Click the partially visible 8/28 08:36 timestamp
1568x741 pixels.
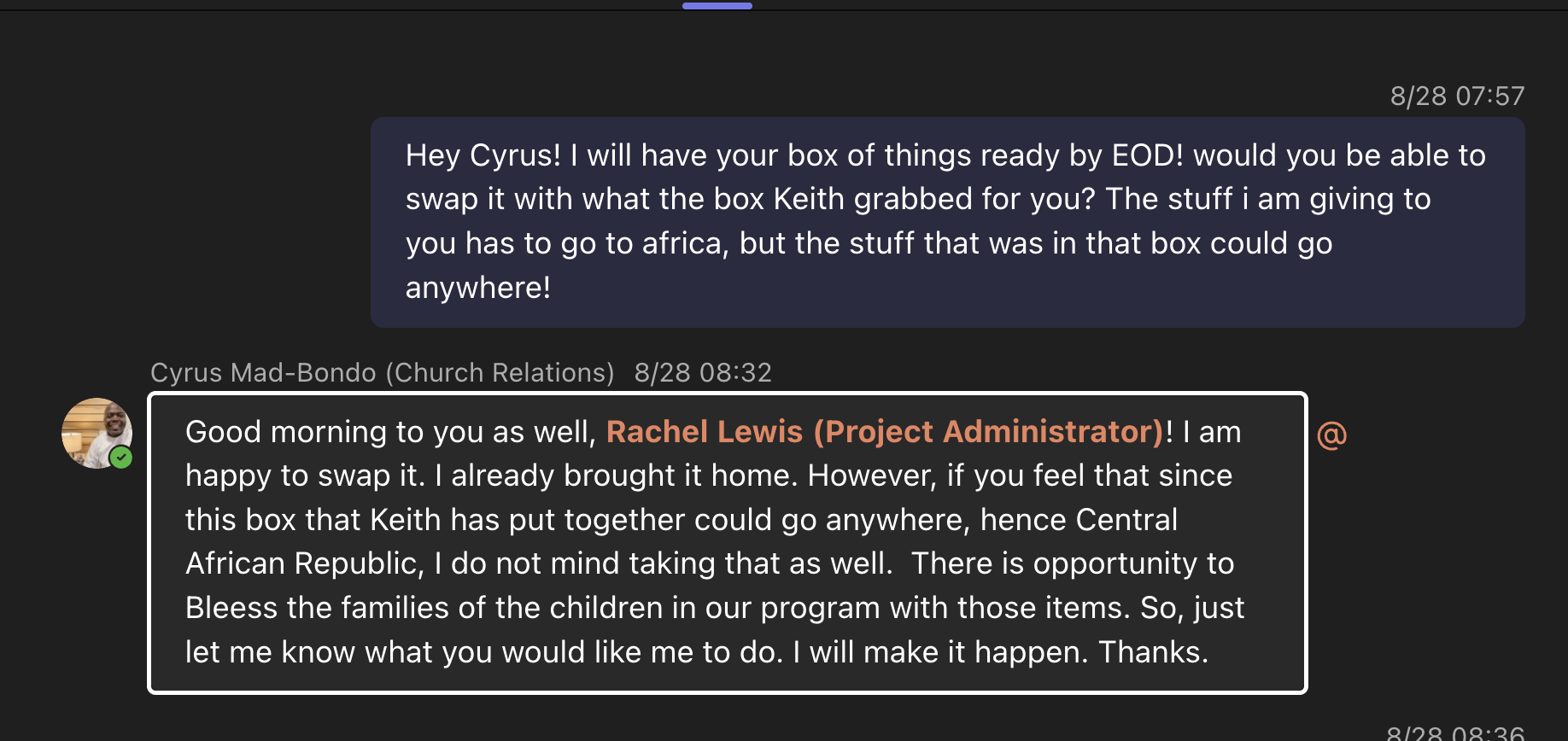coord(1454,733)
